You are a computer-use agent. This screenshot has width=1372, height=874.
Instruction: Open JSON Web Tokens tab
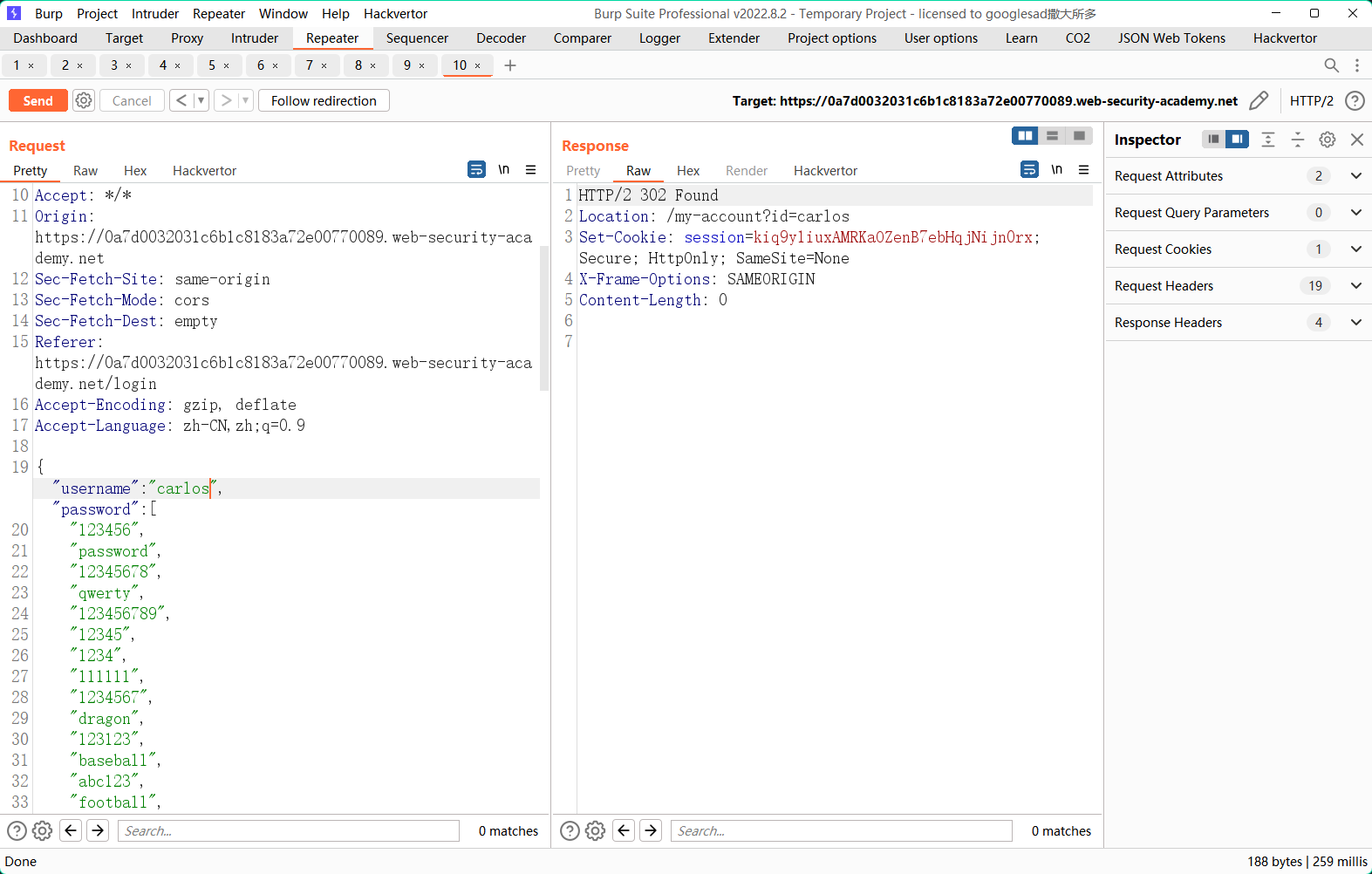coord(1171,38)
